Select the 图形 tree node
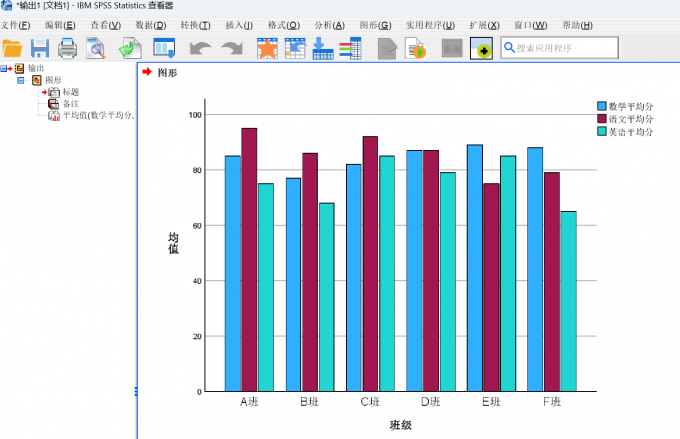This screenshot has height=439, width=680. coord(53,80)
